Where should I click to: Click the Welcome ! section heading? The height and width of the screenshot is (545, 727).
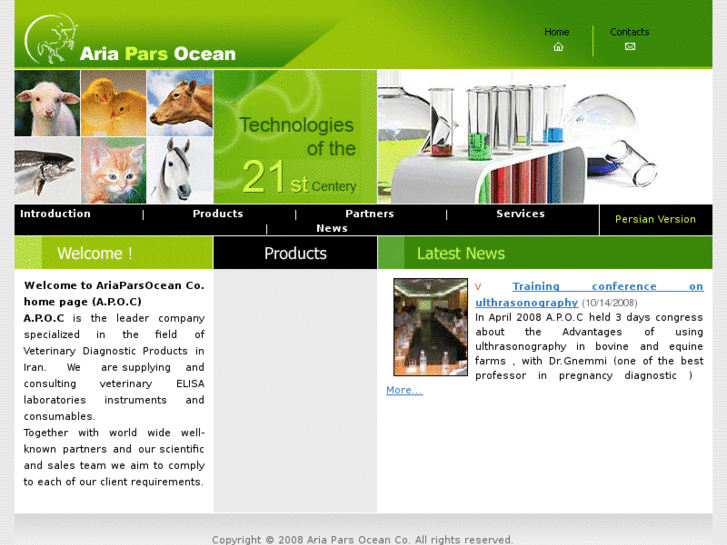[x=95, y=253]
